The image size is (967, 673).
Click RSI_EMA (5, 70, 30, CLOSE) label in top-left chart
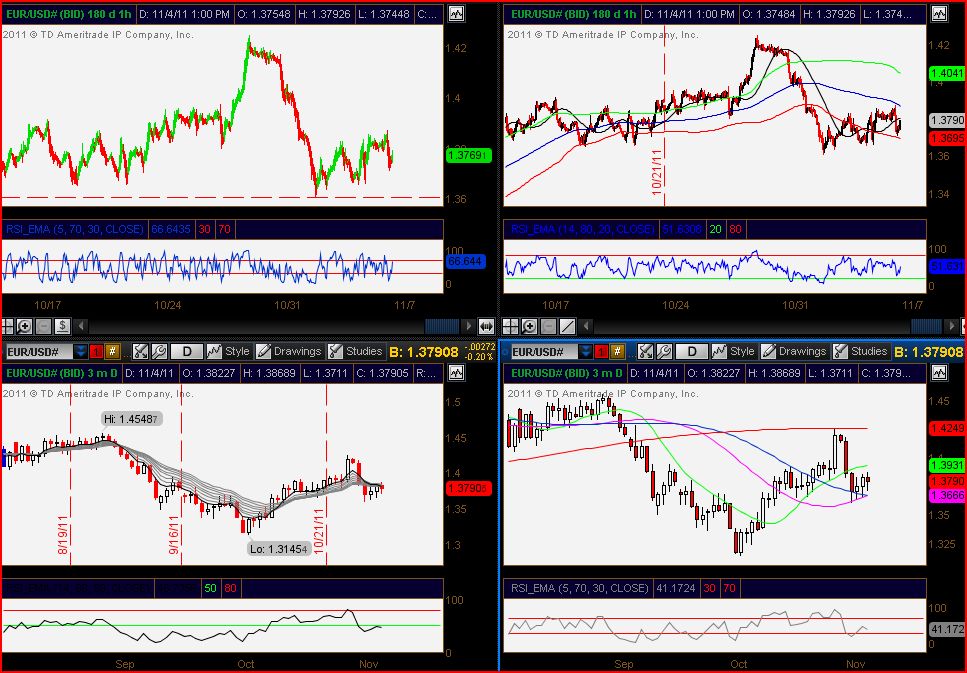(x=75, y=229)
